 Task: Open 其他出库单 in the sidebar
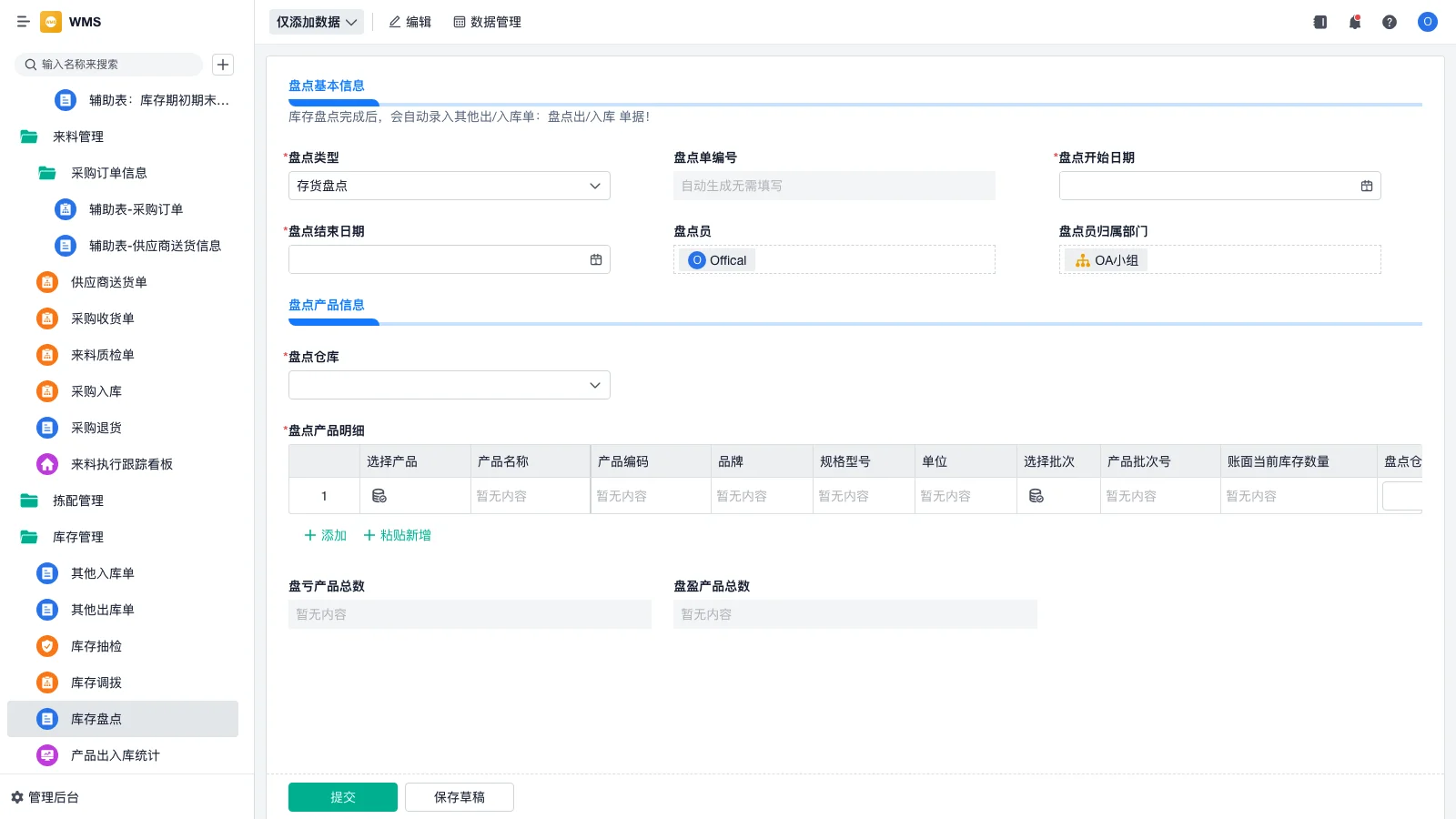[123, 610]
